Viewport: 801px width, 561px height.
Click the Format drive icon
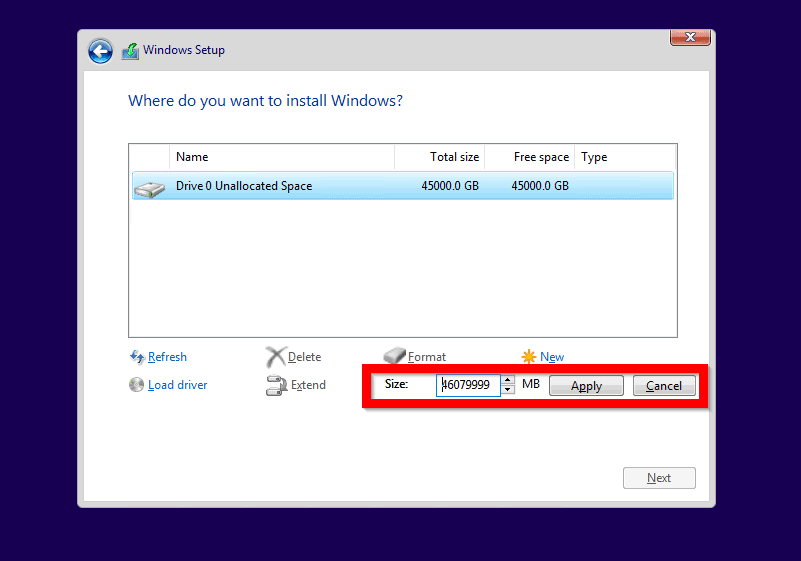[395, 357]
